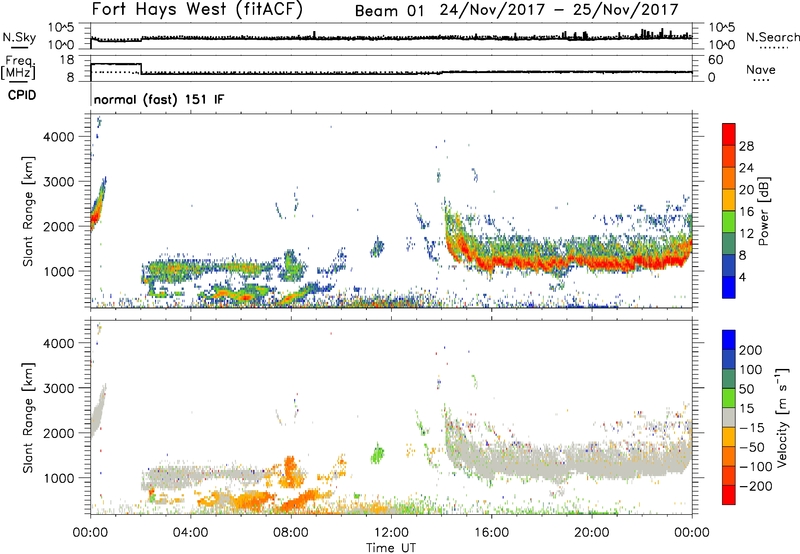Viewport: 800px width, 554px height.
Task: Click the '20:00' time axis tick
Action: 592,533
